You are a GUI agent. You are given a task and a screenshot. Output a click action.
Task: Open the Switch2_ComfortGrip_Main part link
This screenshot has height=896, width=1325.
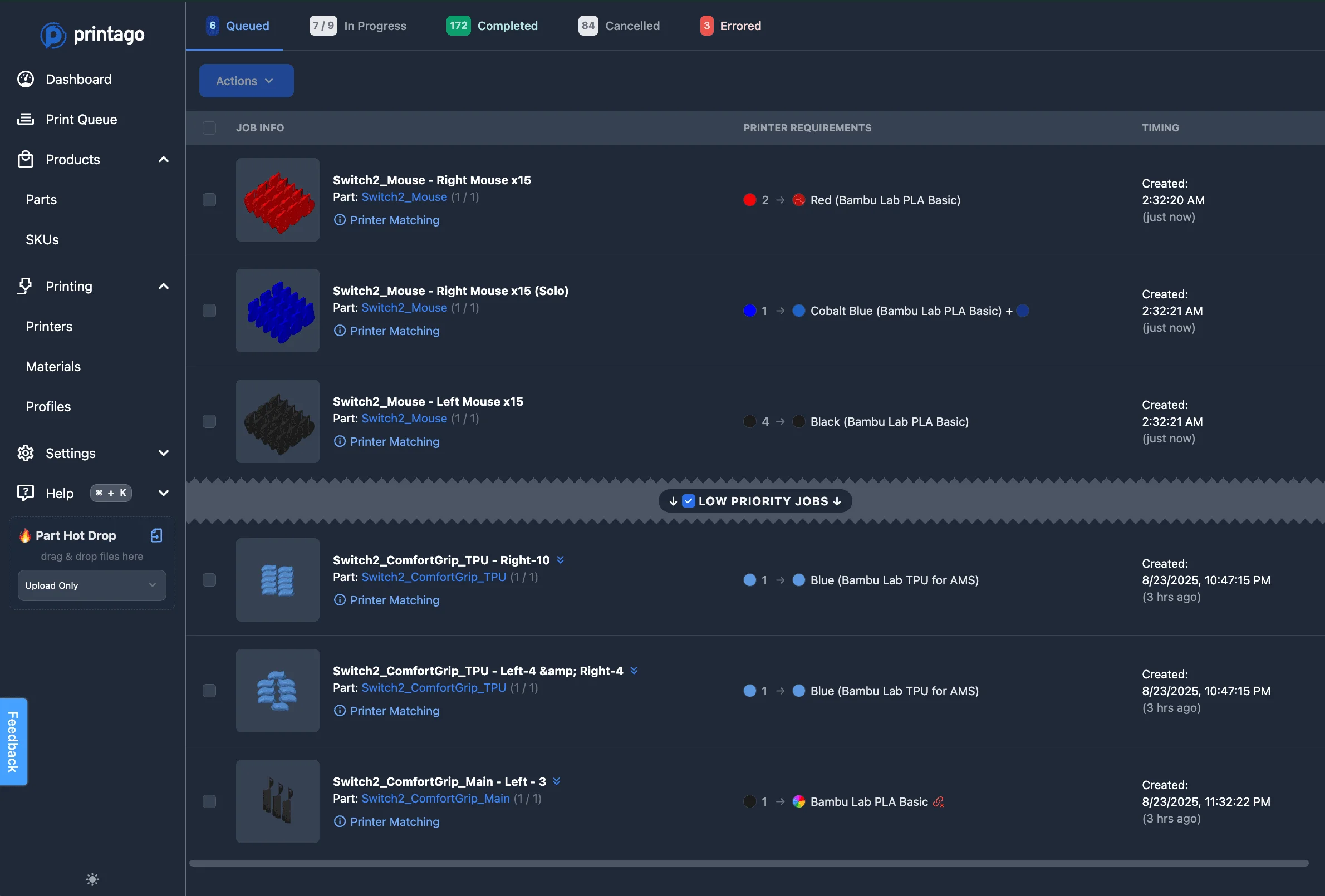[435, 799]
